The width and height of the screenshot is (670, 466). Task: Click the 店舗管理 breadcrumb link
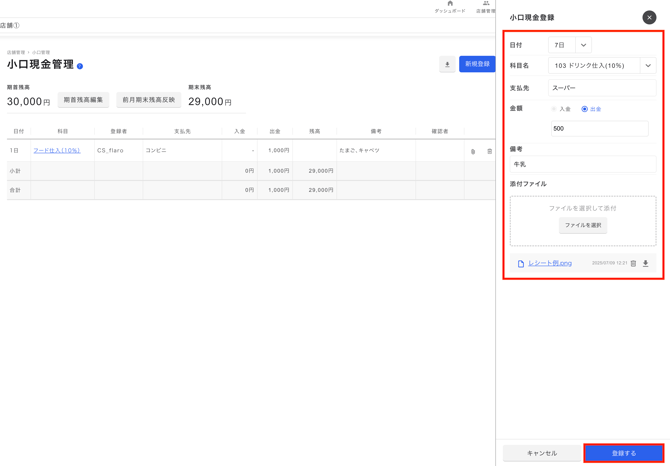pos(16,53)
